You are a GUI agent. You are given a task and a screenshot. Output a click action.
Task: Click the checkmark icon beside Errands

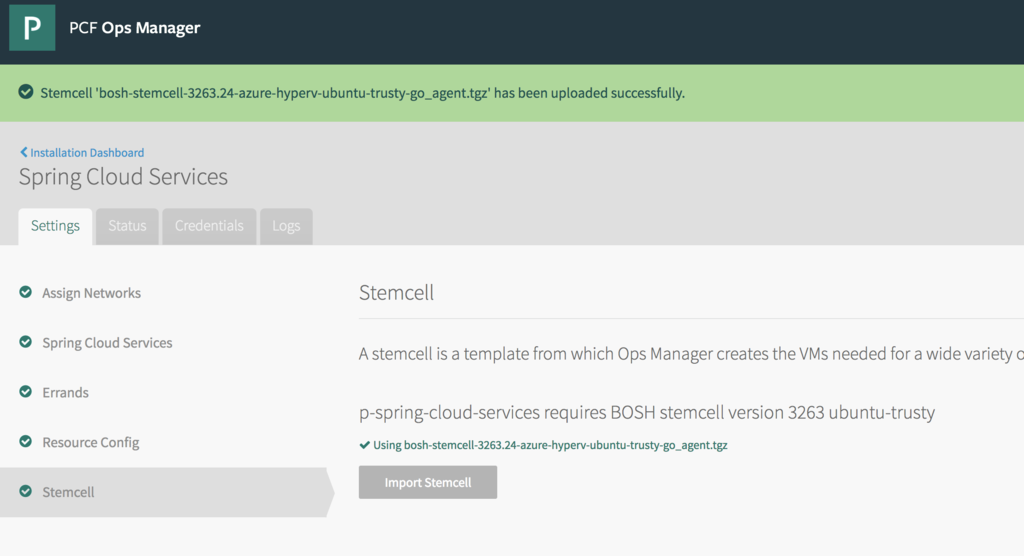coord(26,392)
